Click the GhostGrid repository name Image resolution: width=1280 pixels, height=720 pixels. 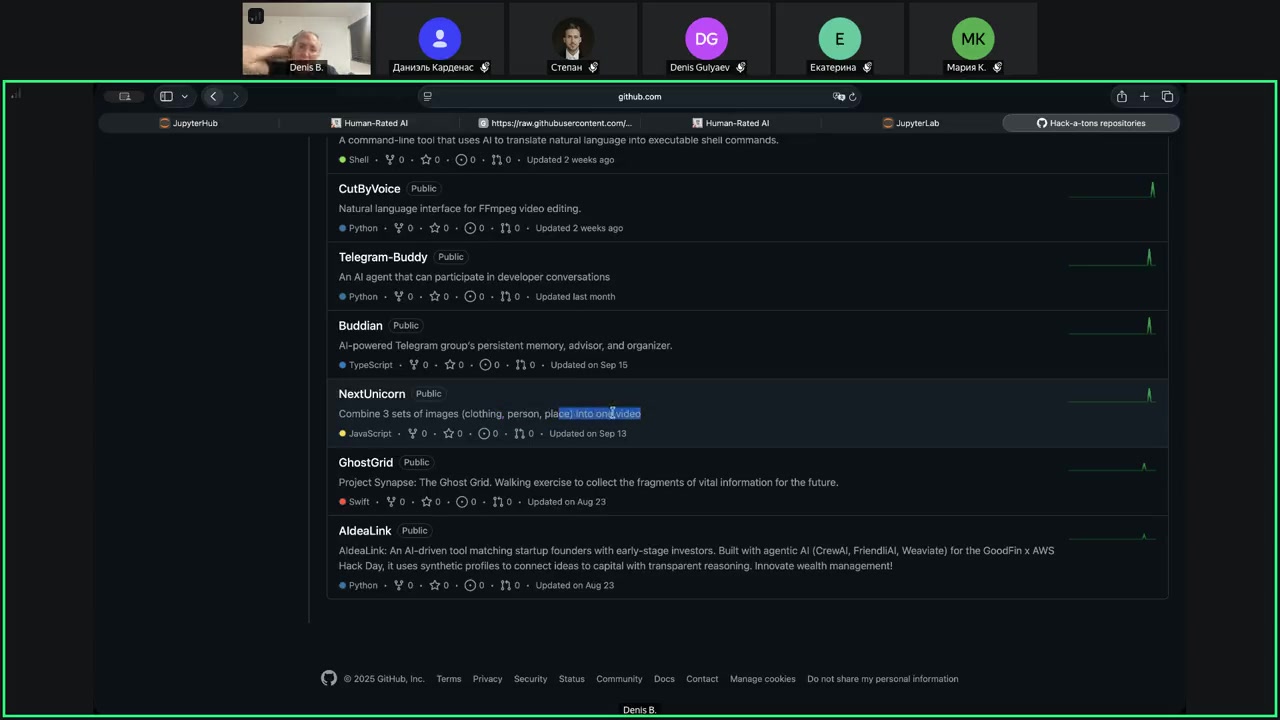coord(365,462)
